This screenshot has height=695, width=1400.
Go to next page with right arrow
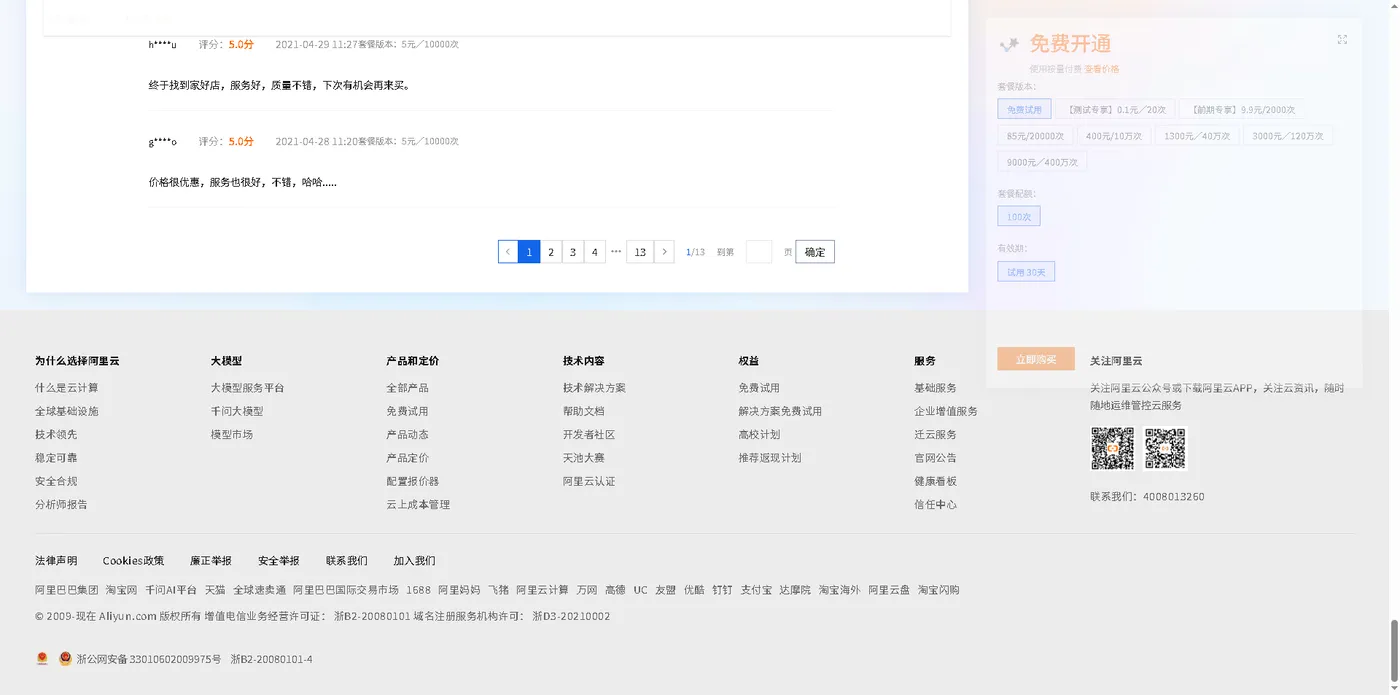pyautogui.click(x=664, y=252)
